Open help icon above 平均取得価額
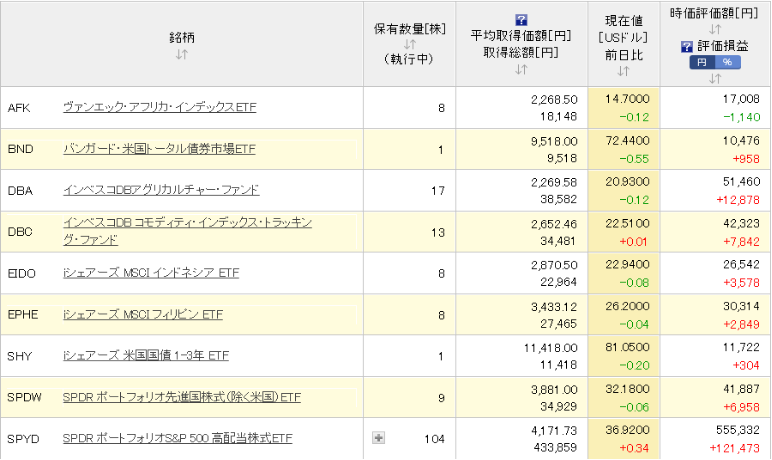 pyautogui.click(x=520, y=19)
